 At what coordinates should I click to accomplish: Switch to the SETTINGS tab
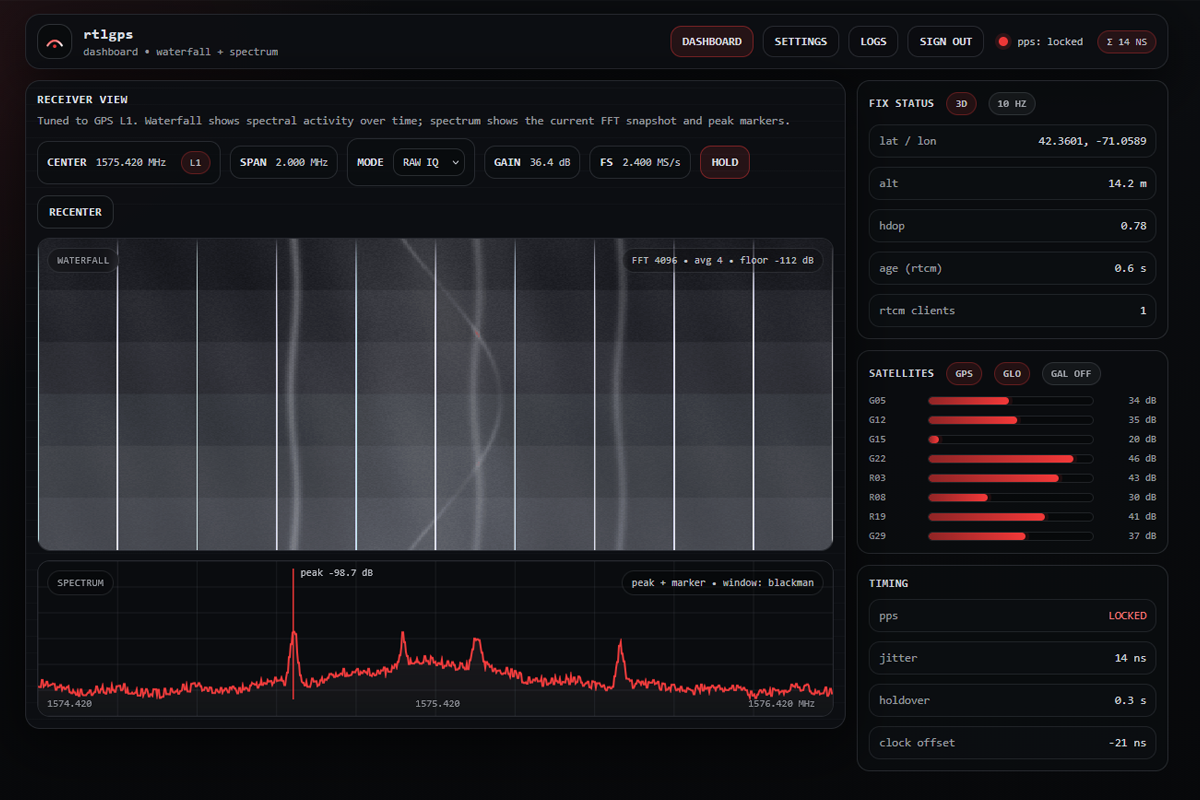(x=800, y=41)
